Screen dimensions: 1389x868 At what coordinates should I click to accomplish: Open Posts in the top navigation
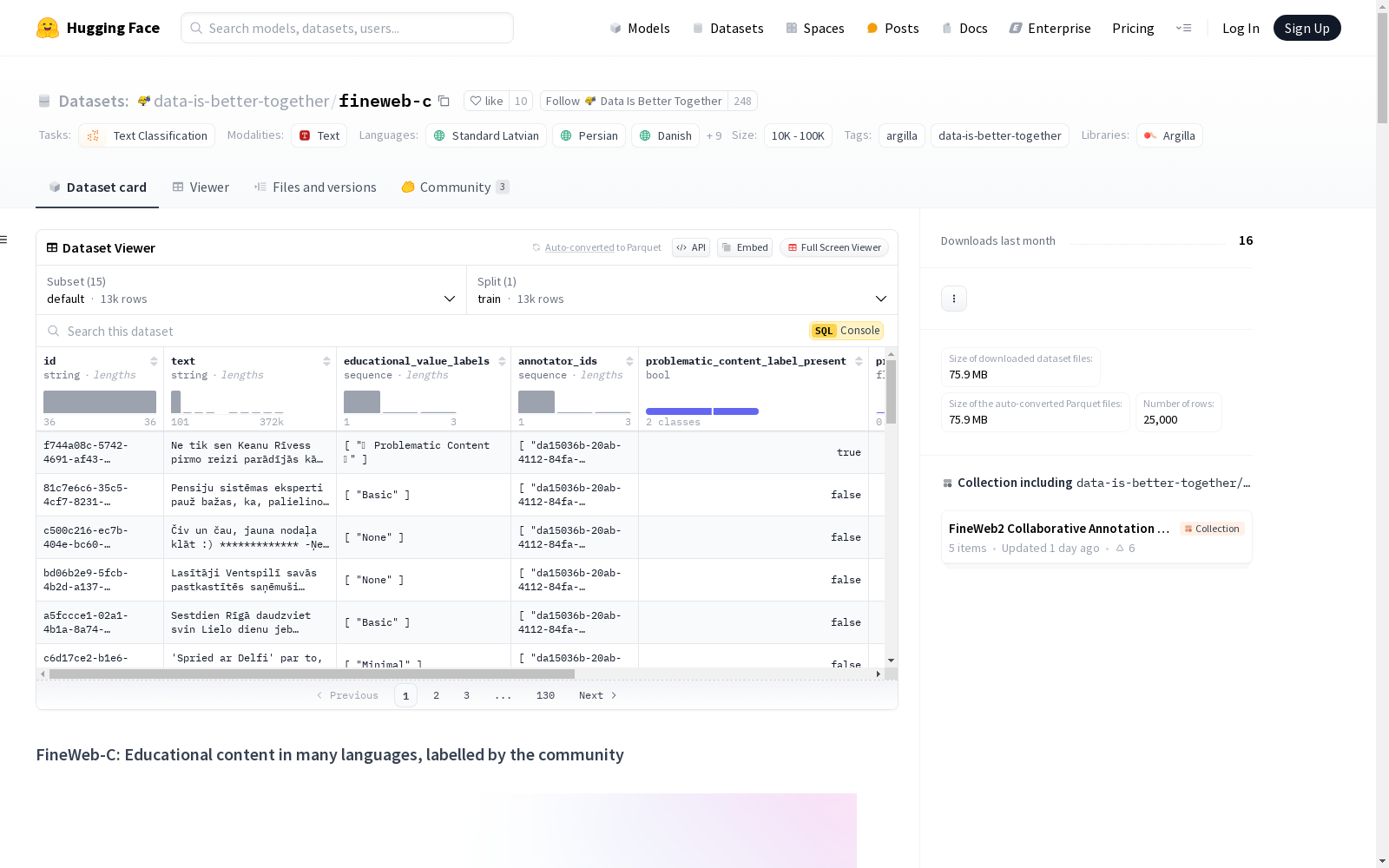(x=893, y=28)
